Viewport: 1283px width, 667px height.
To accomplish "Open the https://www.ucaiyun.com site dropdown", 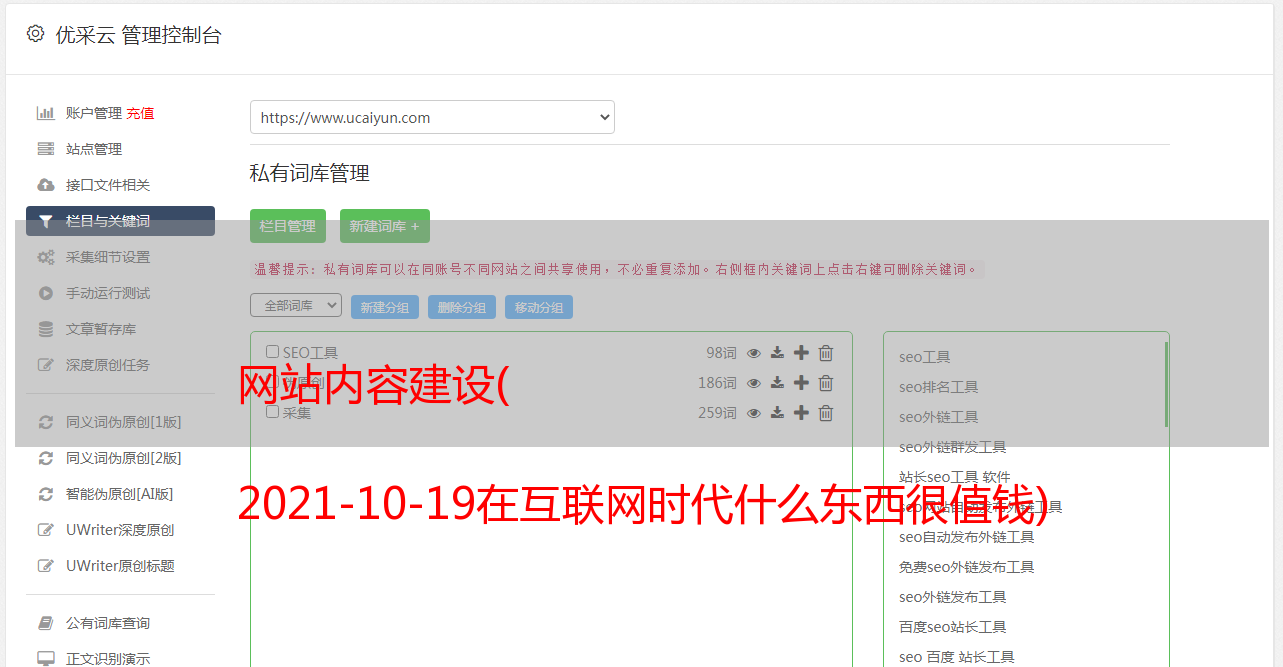I will point(432,117).
